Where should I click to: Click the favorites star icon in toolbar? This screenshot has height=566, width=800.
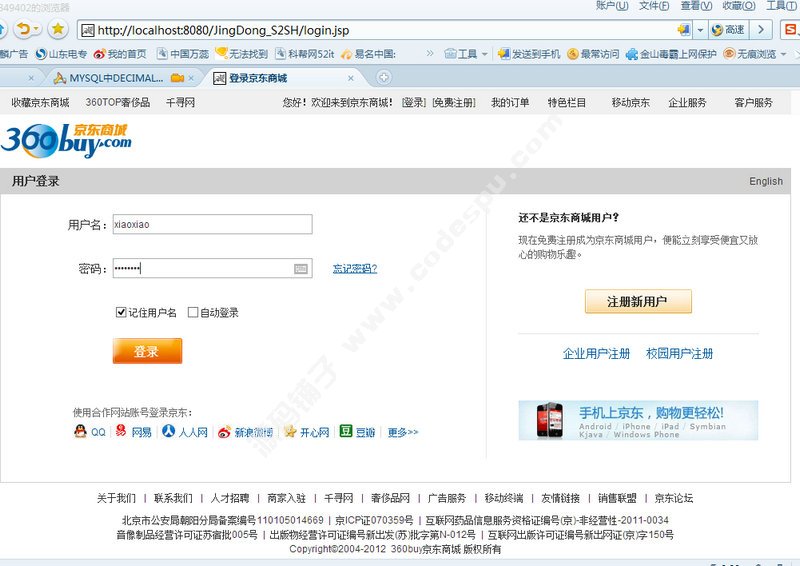[x=58, y=29]
